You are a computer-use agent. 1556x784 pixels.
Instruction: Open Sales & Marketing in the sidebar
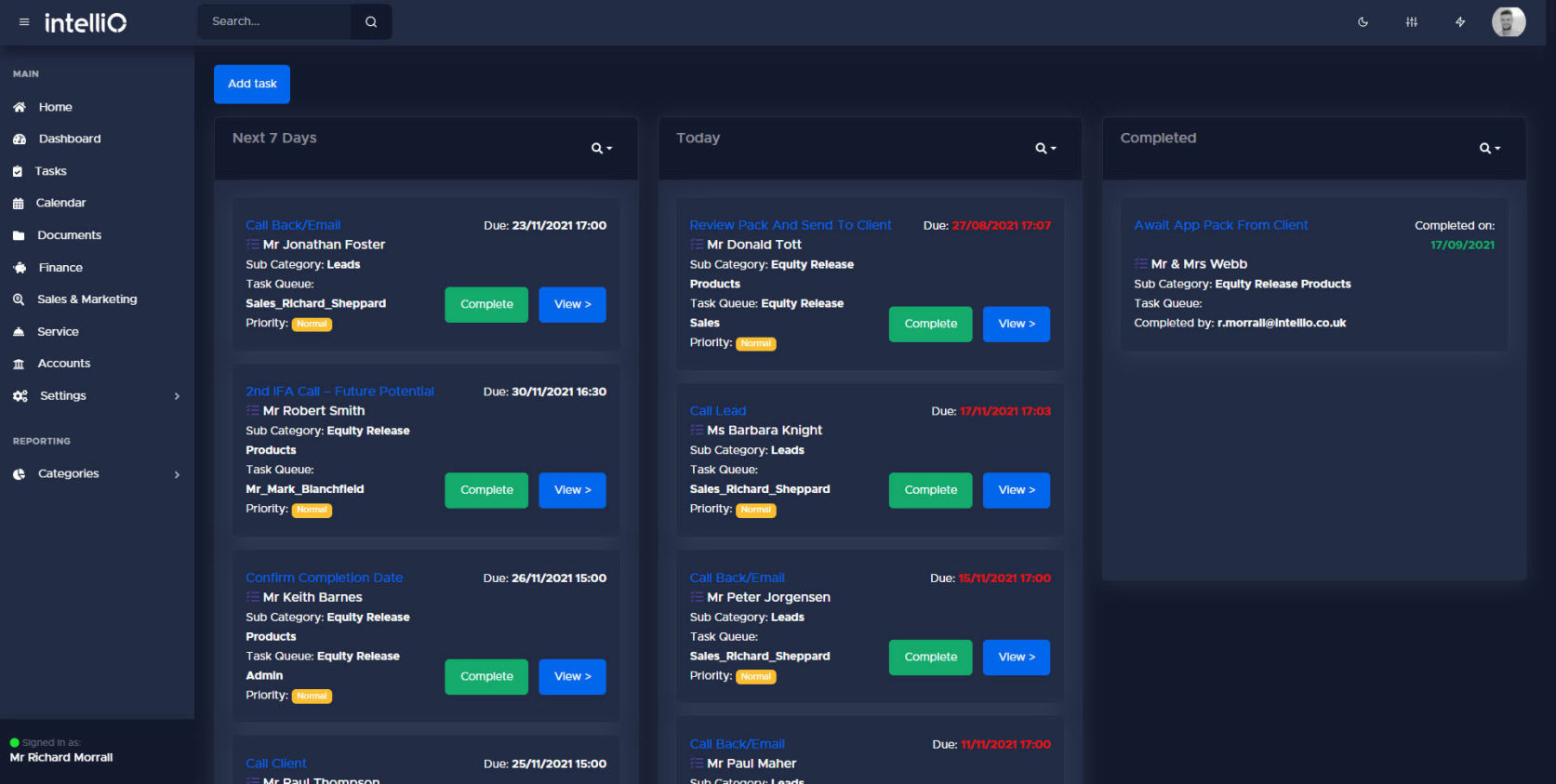click(x=86, y=299)
